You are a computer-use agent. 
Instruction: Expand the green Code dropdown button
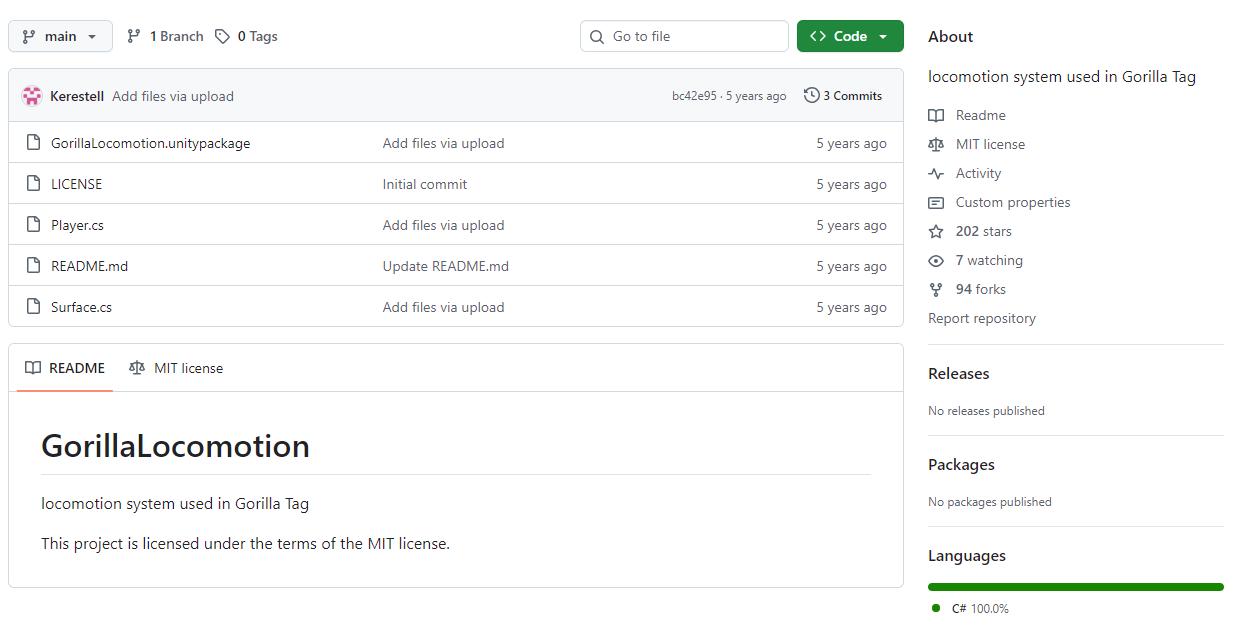850,36
